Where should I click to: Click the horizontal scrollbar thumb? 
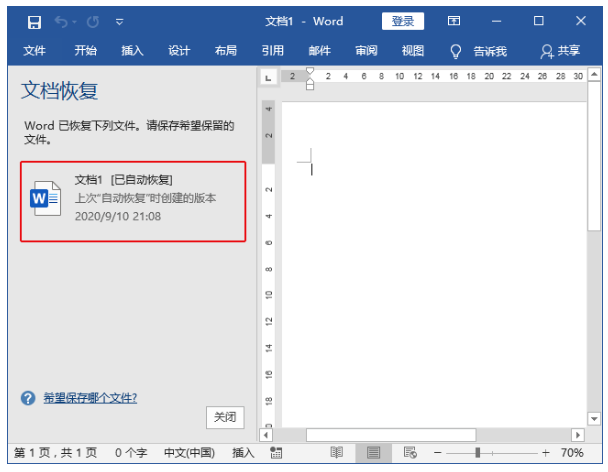tap(391, 435)
